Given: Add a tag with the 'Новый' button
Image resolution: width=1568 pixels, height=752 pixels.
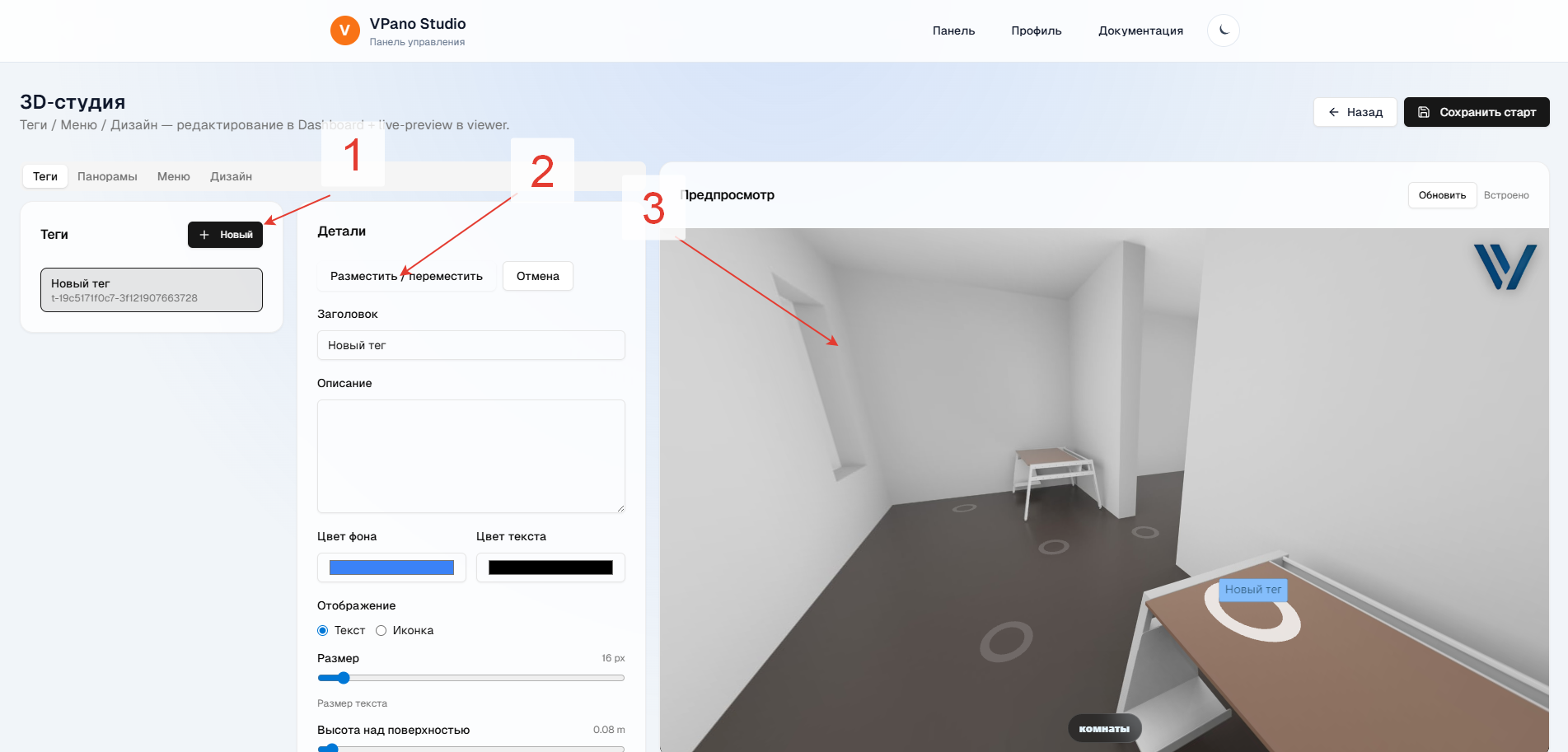Looking at the screenshot, I should coord(225,235).
